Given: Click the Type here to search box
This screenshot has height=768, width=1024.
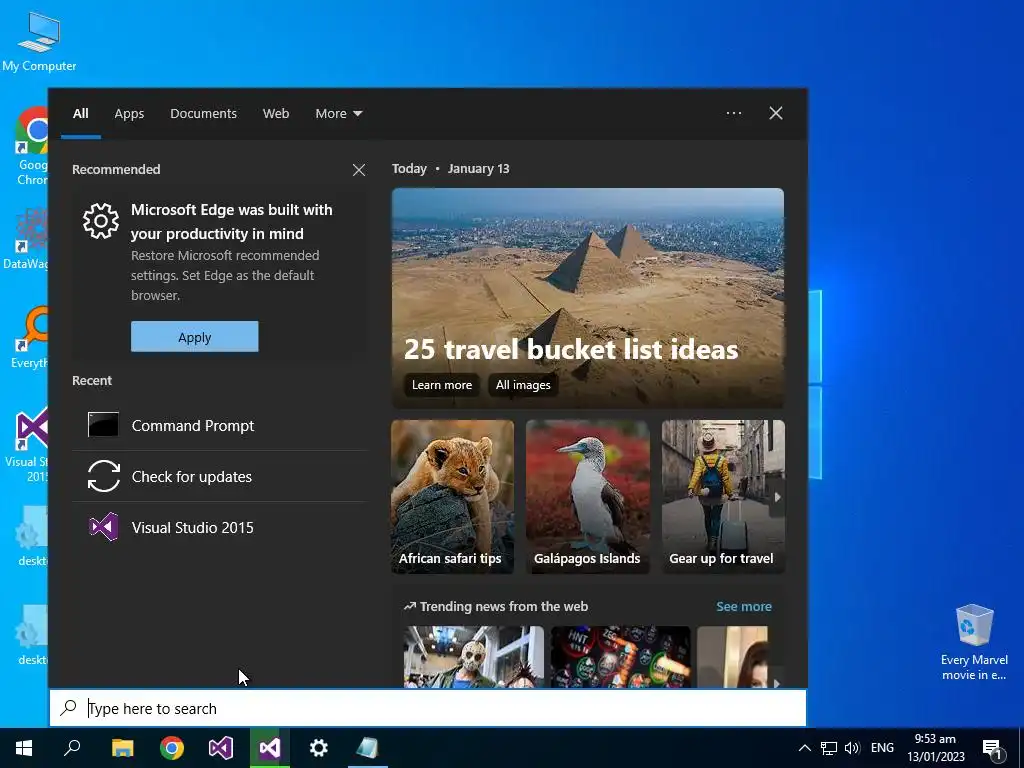Looking at the screenshot, I should [x=428, y=709].
